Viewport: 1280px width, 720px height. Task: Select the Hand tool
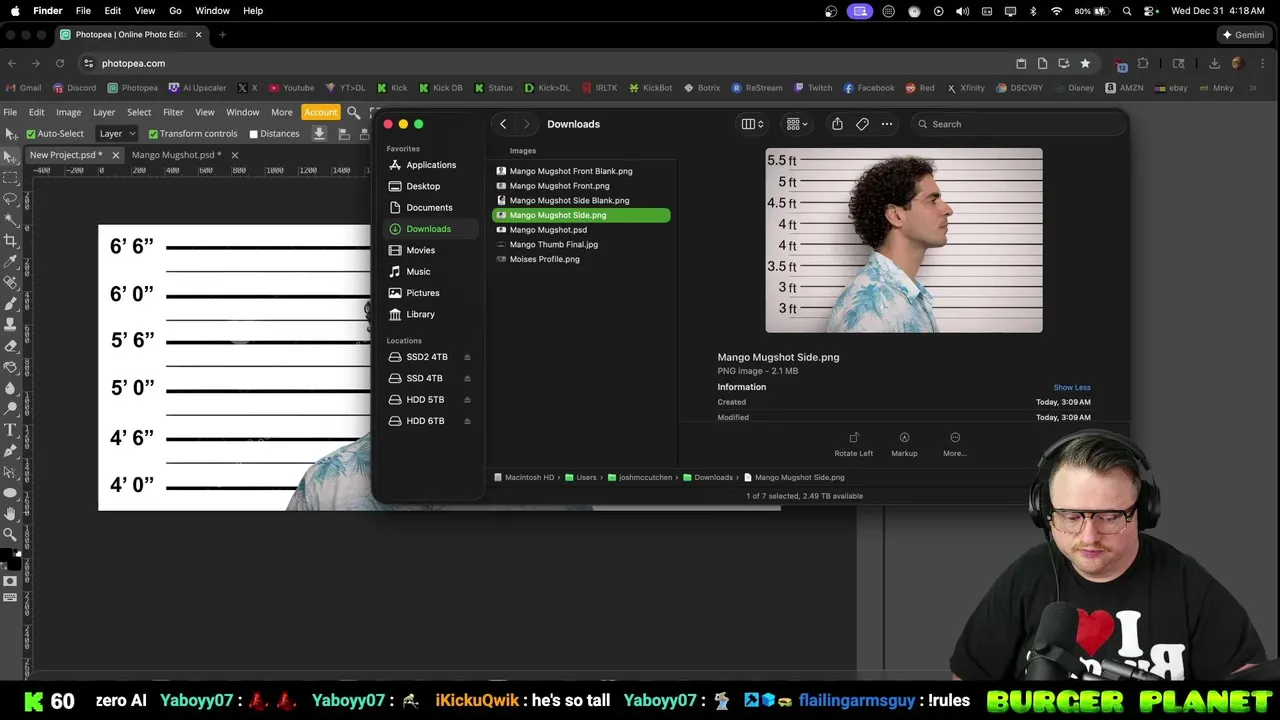coord(10,514)
